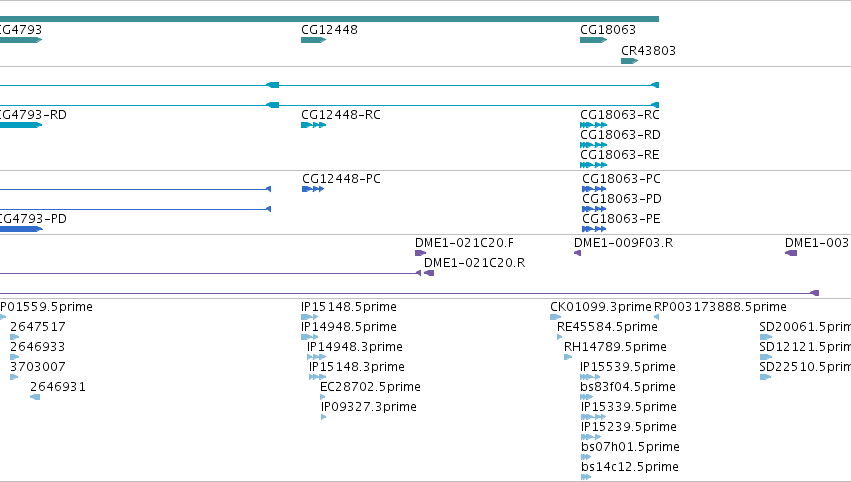The image size is (851, 482).
Task: Click the DME1-021C20.F purple marker
Action: (420, 253)
